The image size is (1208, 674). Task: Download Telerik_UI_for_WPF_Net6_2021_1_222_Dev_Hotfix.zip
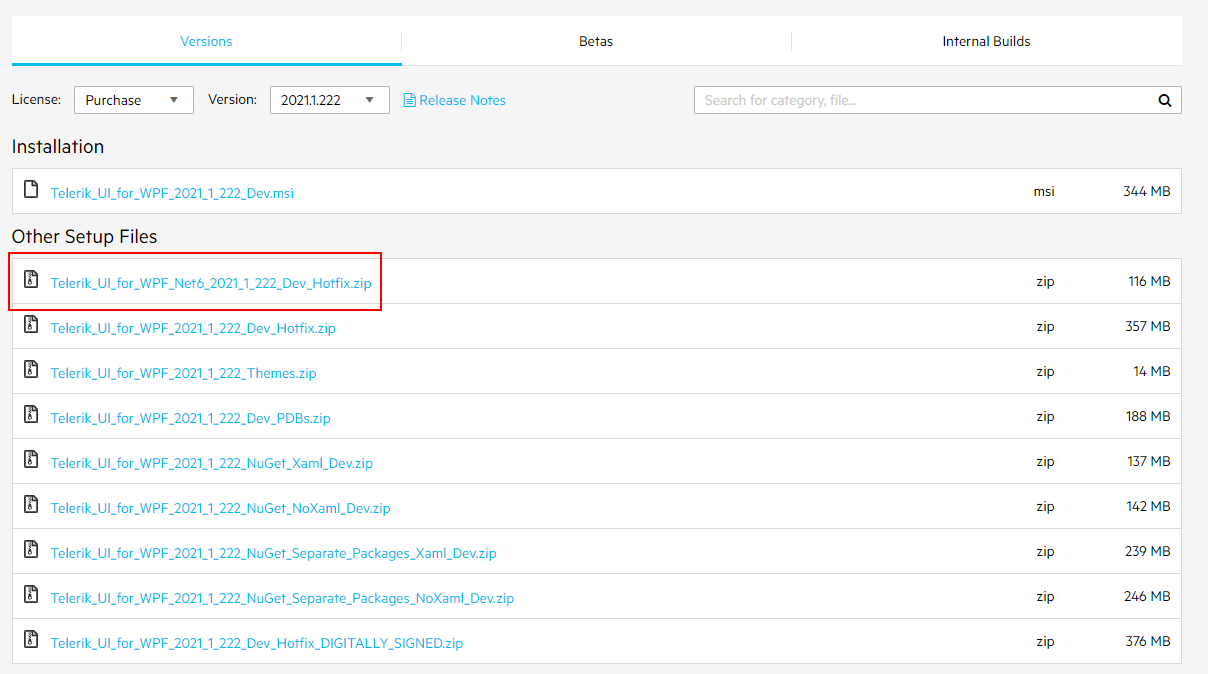click(211, 283)
